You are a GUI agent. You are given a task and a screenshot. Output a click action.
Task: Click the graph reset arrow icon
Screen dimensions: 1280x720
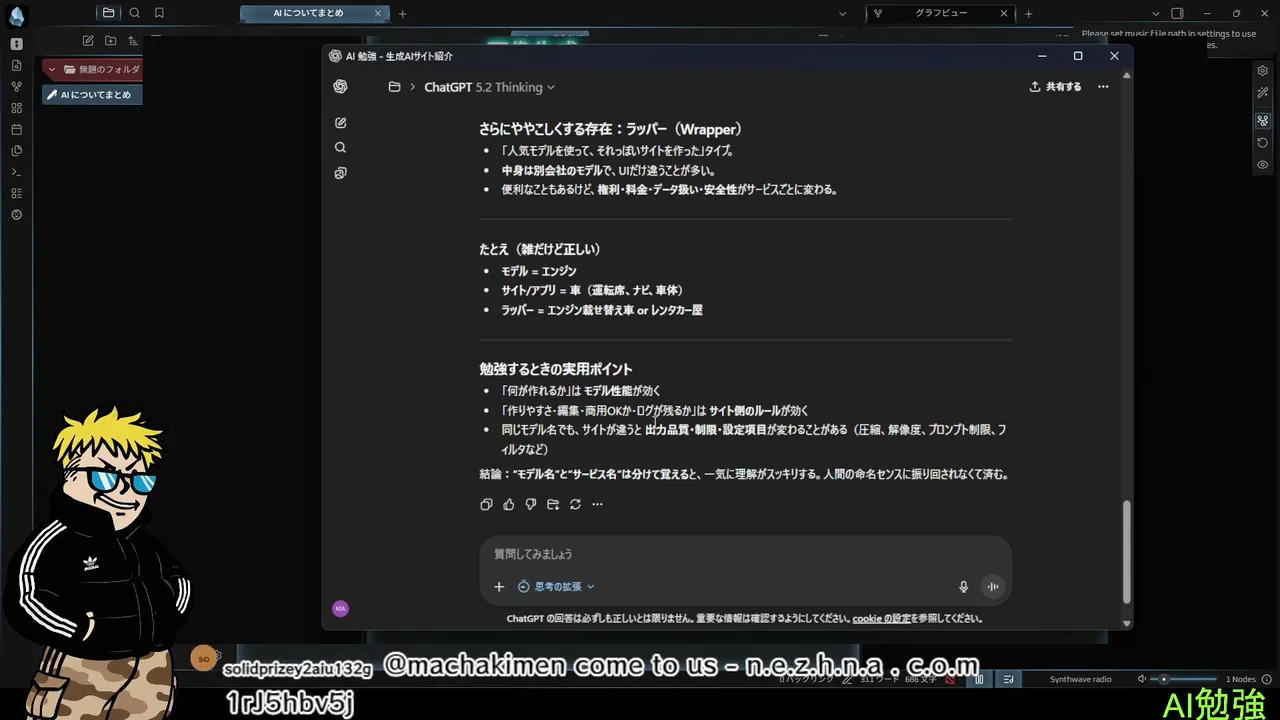[1263, 143]
